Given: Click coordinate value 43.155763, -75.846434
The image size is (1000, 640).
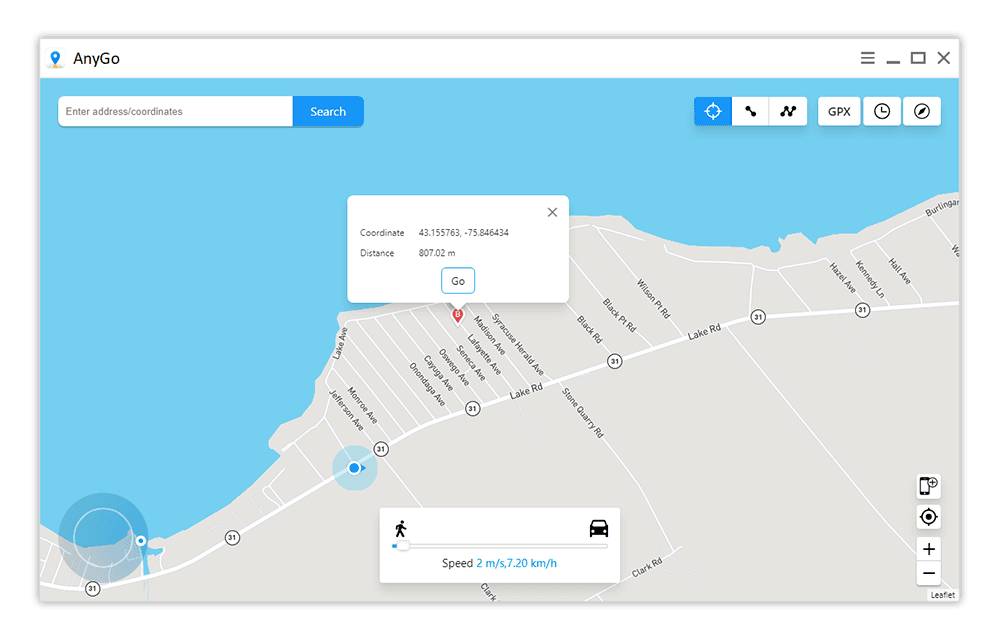Looking at the screenshot, I should pyautogui.click(x=464, y=233).
